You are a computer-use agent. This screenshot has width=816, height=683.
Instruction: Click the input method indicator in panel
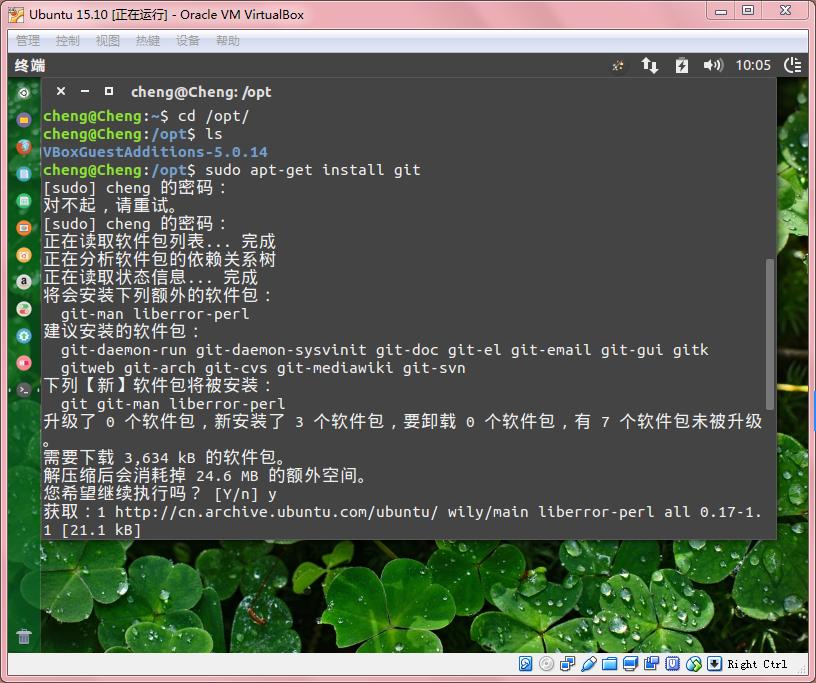618,66
